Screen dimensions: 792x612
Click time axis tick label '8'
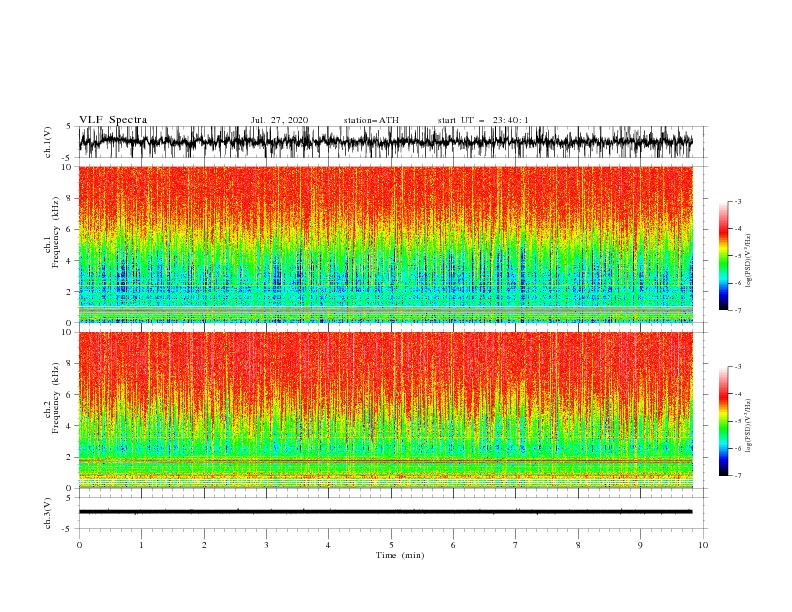(x=578, y=545)
